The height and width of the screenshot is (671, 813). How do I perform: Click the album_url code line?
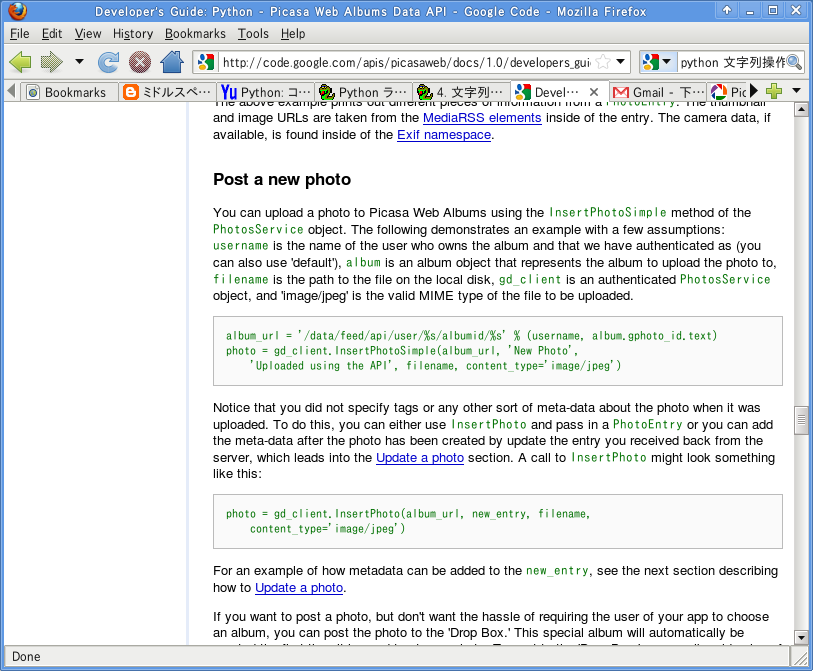pos(471,336)
